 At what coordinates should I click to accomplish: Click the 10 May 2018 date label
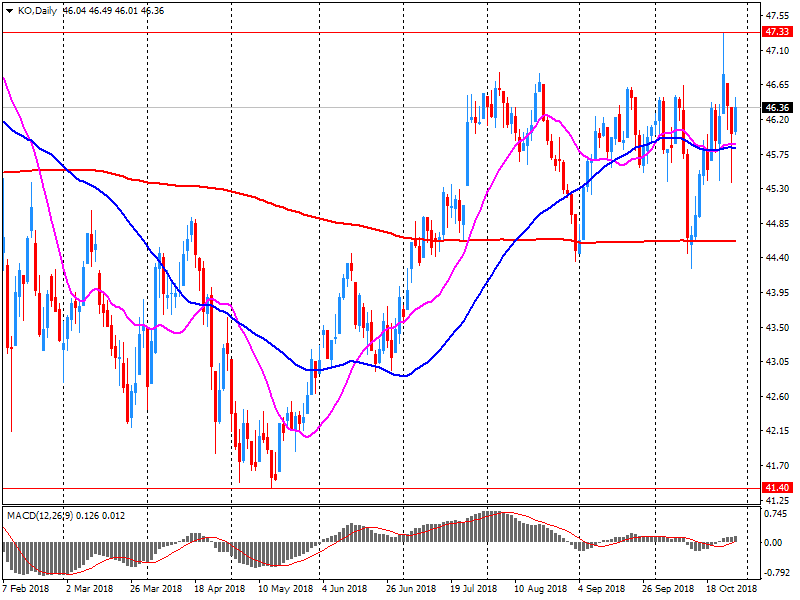285,589
